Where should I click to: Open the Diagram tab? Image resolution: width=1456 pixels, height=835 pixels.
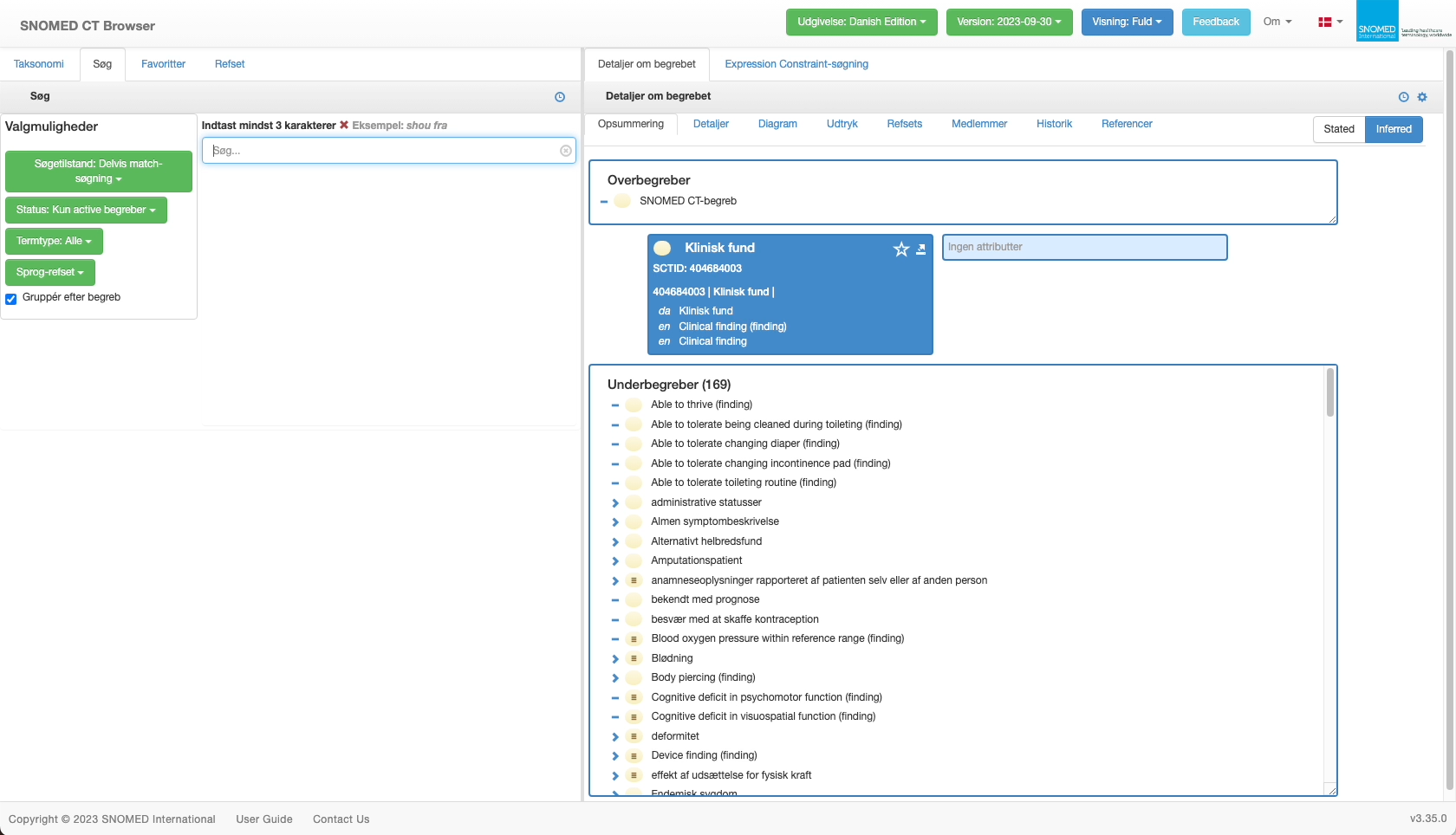pyautogui.click(x=777, y=124)
